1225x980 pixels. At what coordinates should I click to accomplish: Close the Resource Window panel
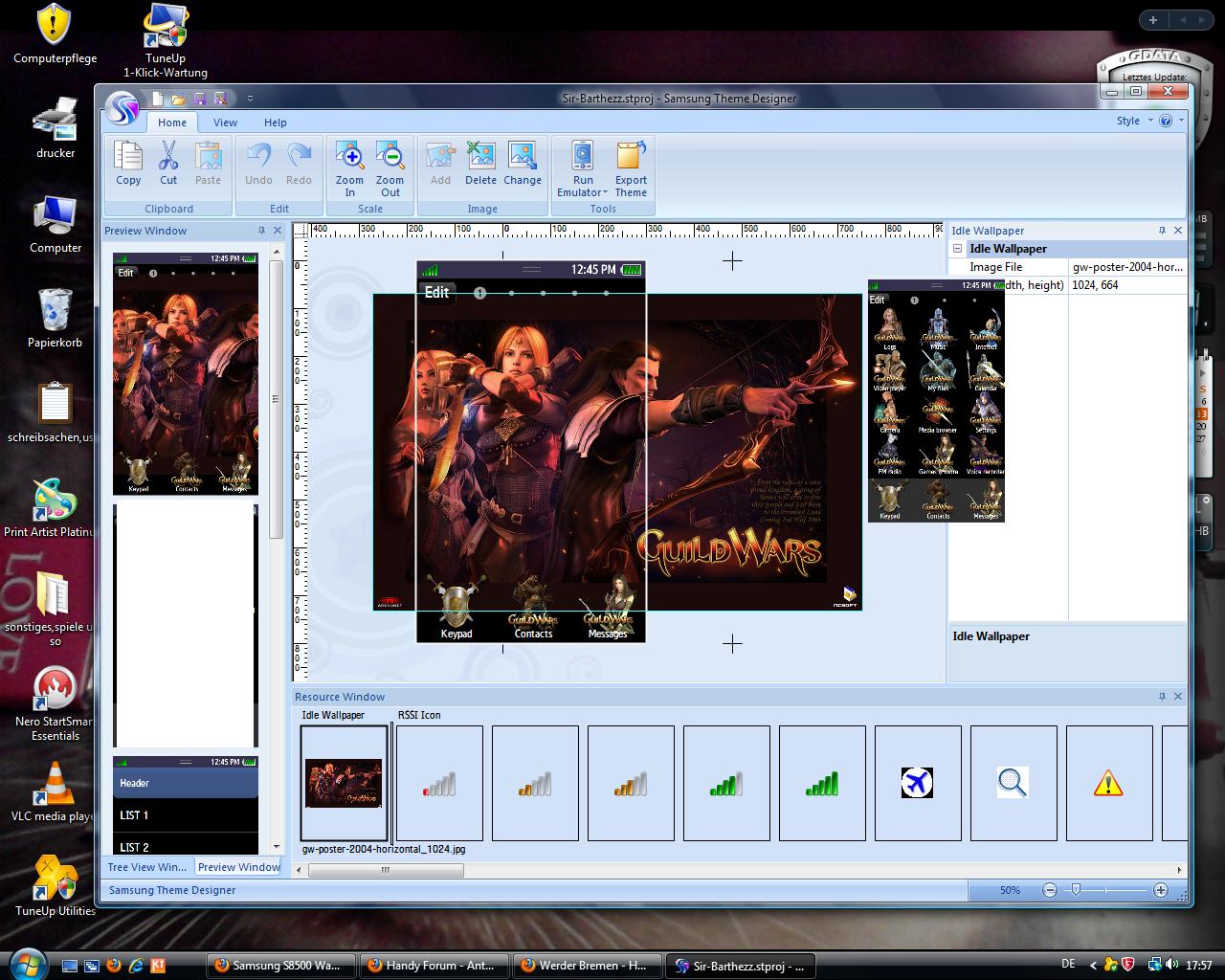tap(1178, 697)
